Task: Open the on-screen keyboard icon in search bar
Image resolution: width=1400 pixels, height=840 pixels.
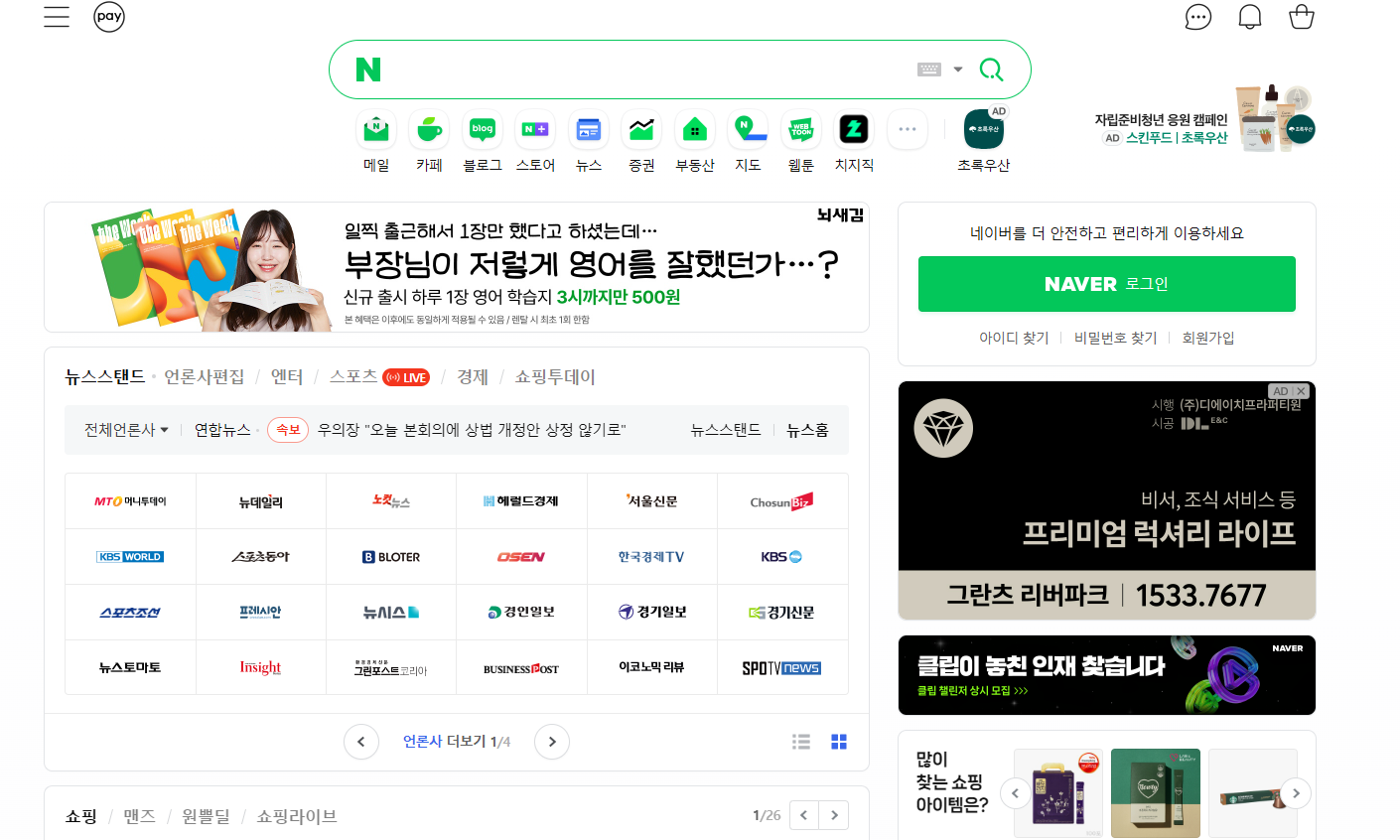Action: (x=929, y=70)
